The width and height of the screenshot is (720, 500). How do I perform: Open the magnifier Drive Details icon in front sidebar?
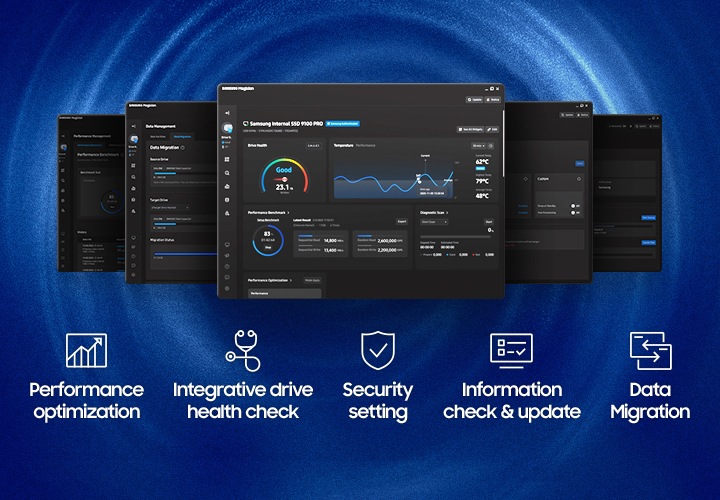click(x=227, y=173)
